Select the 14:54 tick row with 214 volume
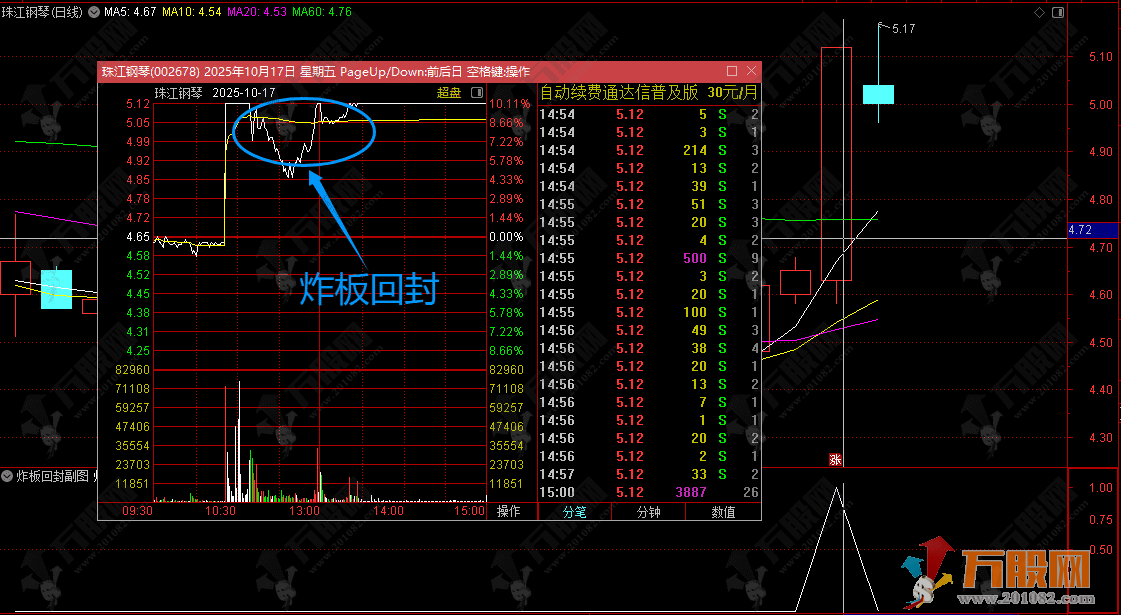 pos(648,150)
